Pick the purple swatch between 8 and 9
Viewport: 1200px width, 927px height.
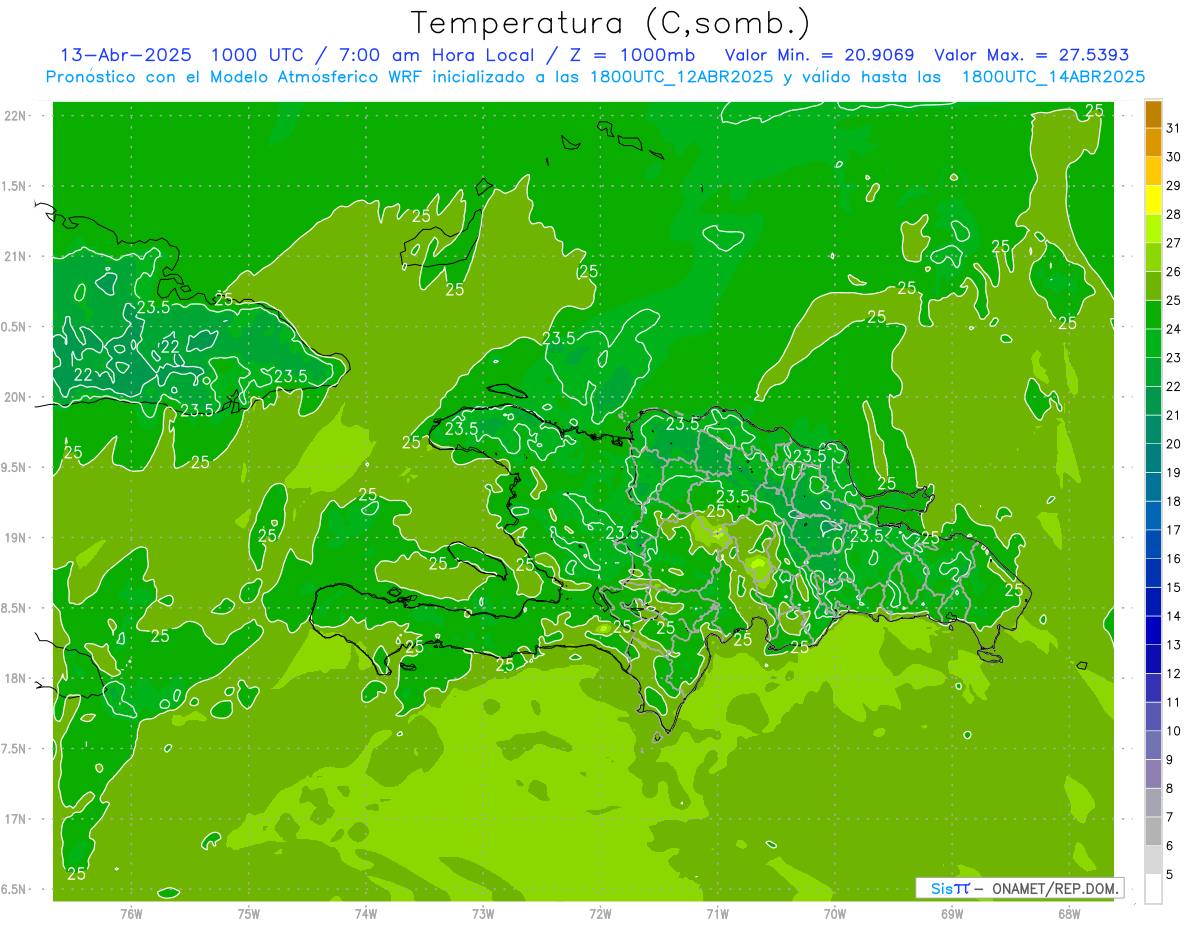(1153, 774)
